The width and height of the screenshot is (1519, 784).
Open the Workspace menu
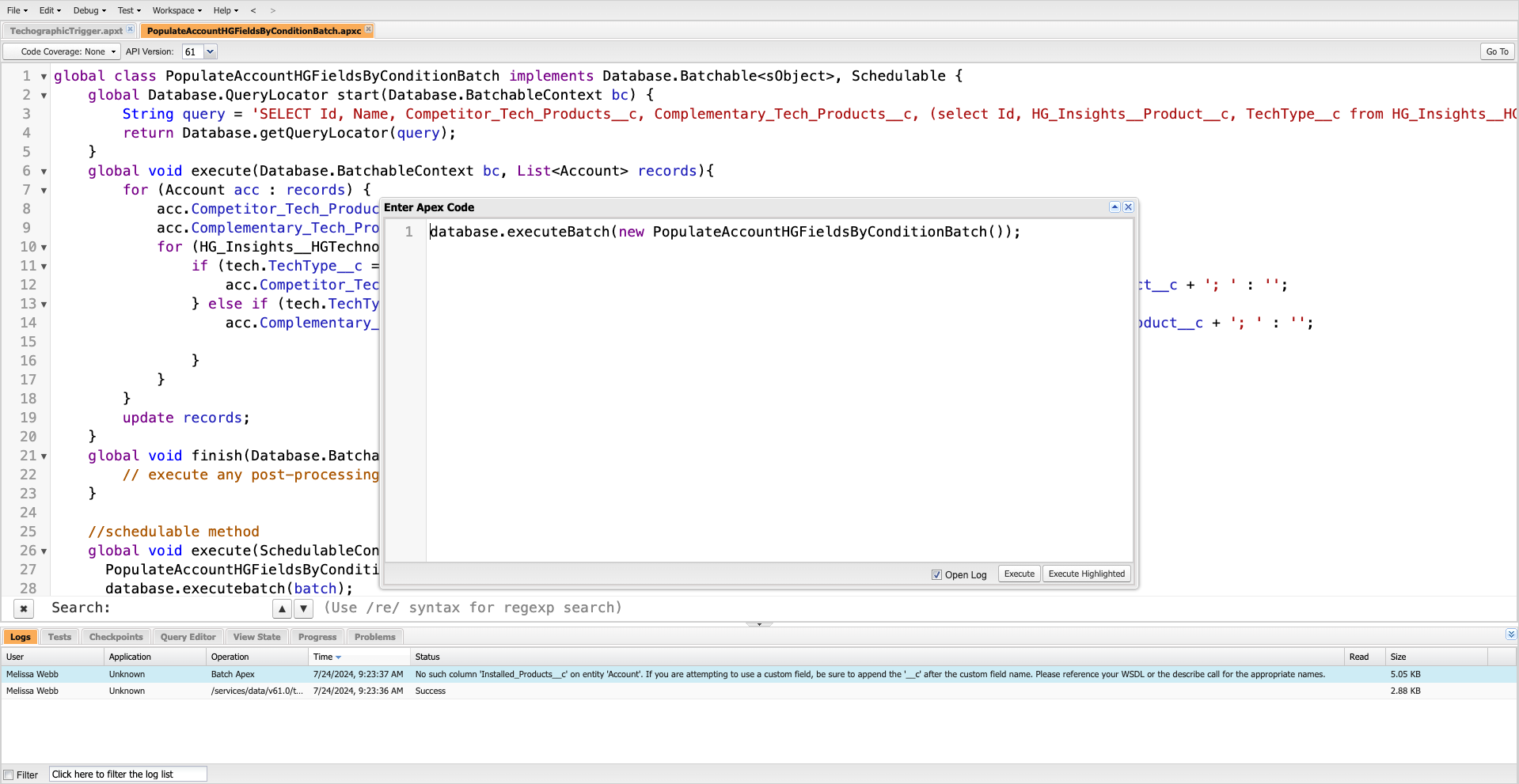(177, 10)
